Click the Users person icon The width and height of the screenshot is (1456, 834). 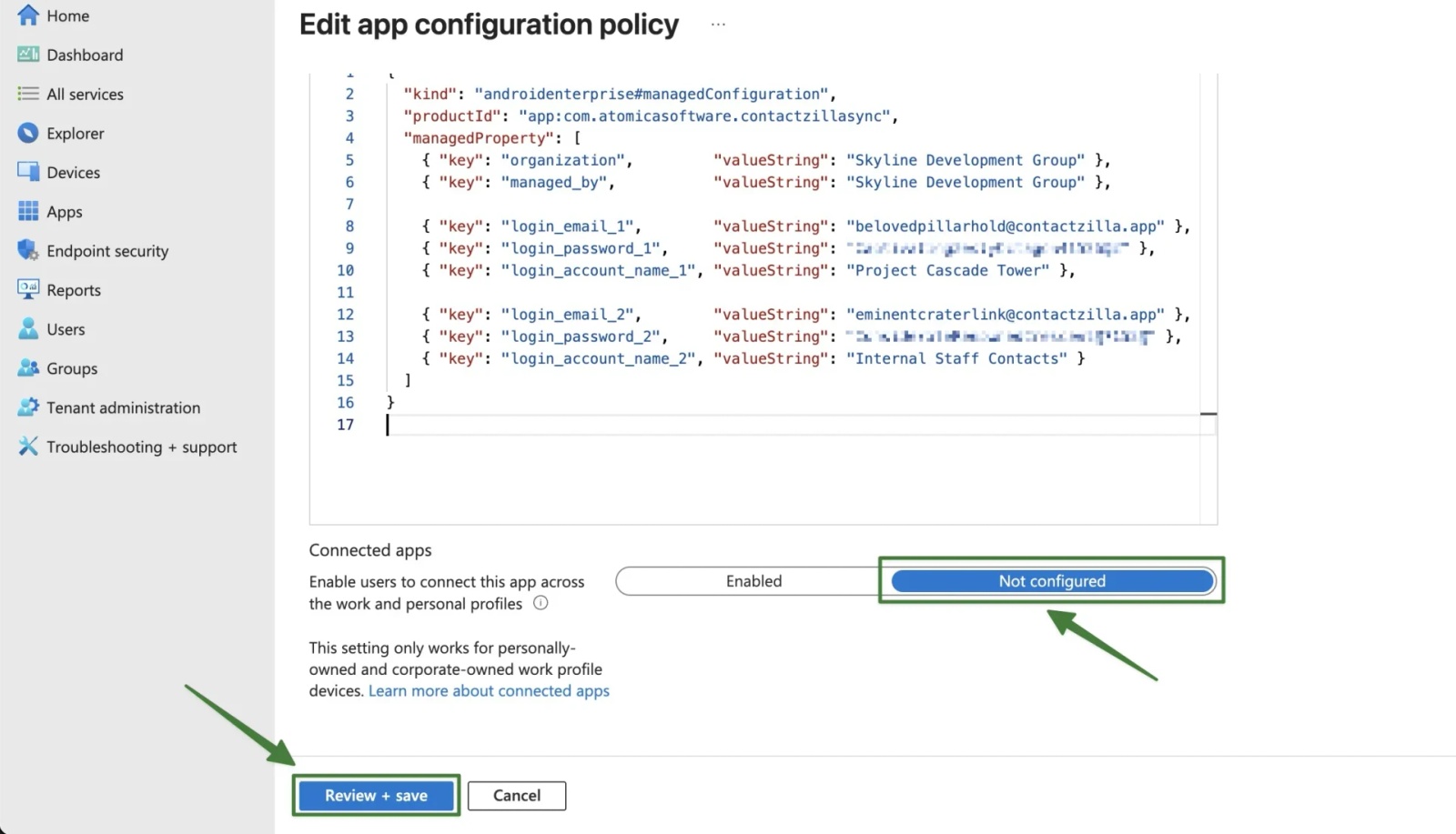pyautogui.click(x=28, y=328)
